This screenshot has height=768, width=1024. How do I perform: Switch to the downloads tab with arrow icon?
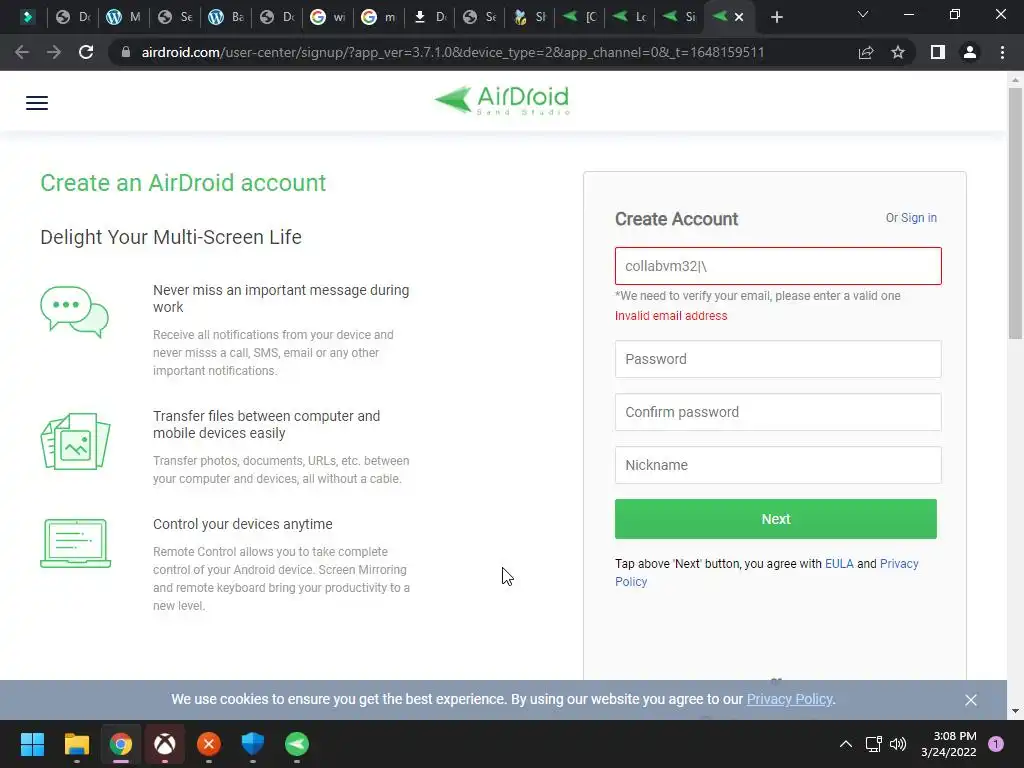pos(429,17)
